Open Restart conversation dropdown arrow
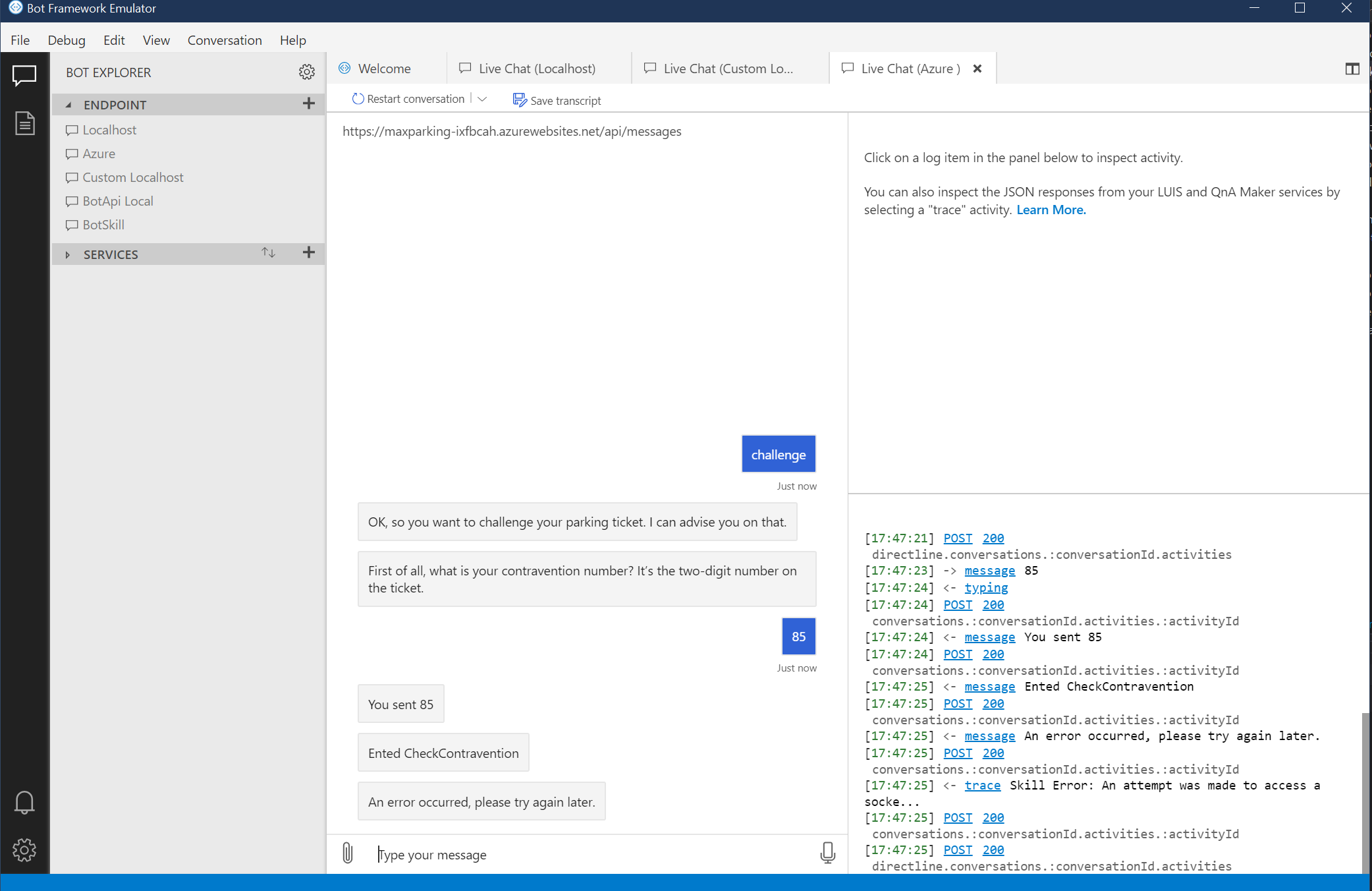The image size is (1372, 891). pos(482,99)
